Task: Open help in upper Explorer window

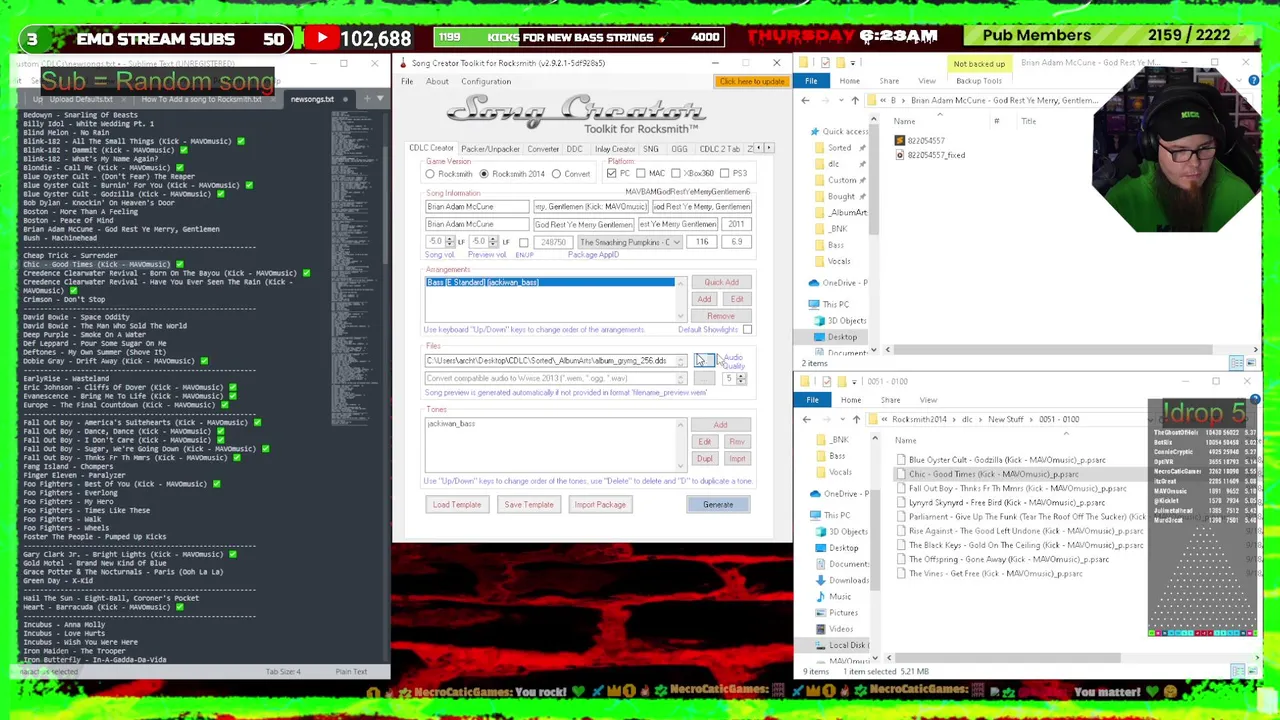Action: 1254,81
